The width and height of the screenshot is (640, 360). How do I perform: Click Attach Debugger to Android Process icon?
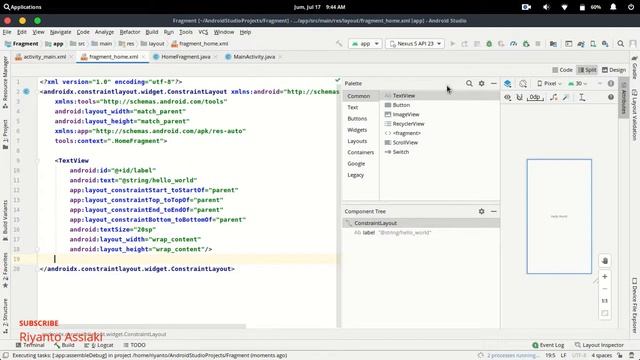tap(526, 44)
